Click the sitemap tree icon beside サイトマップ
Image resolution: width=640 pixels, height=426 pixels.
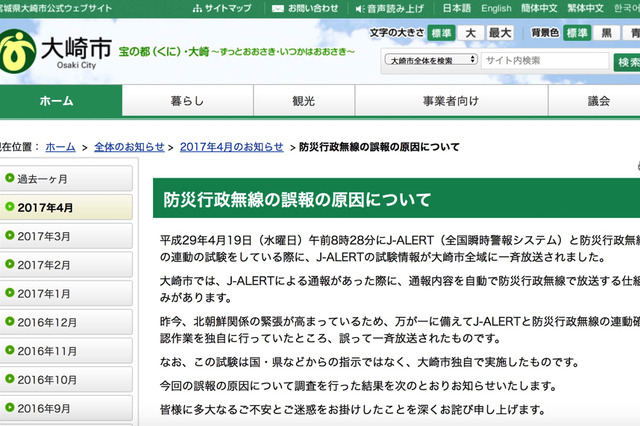197,9
